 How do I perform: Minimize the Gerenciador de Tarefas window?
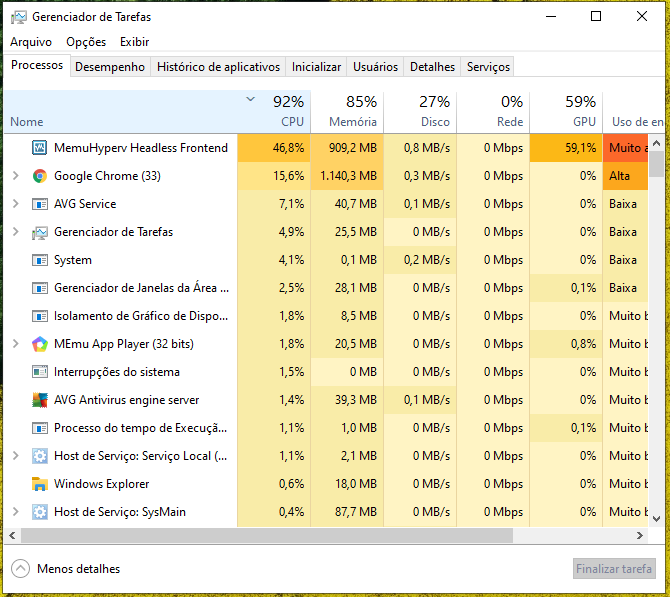click(x=551, y=17)
